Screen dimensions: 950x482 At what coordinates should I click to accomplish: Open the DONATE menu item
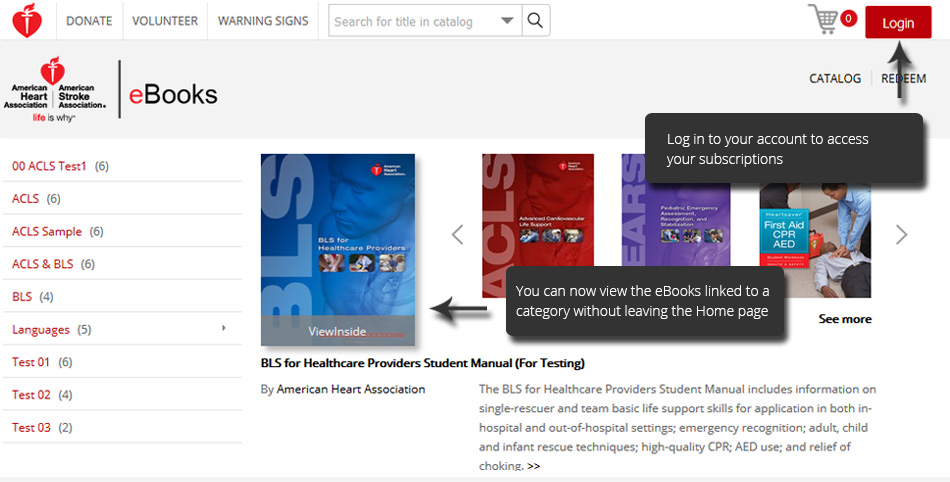(89, 21)
